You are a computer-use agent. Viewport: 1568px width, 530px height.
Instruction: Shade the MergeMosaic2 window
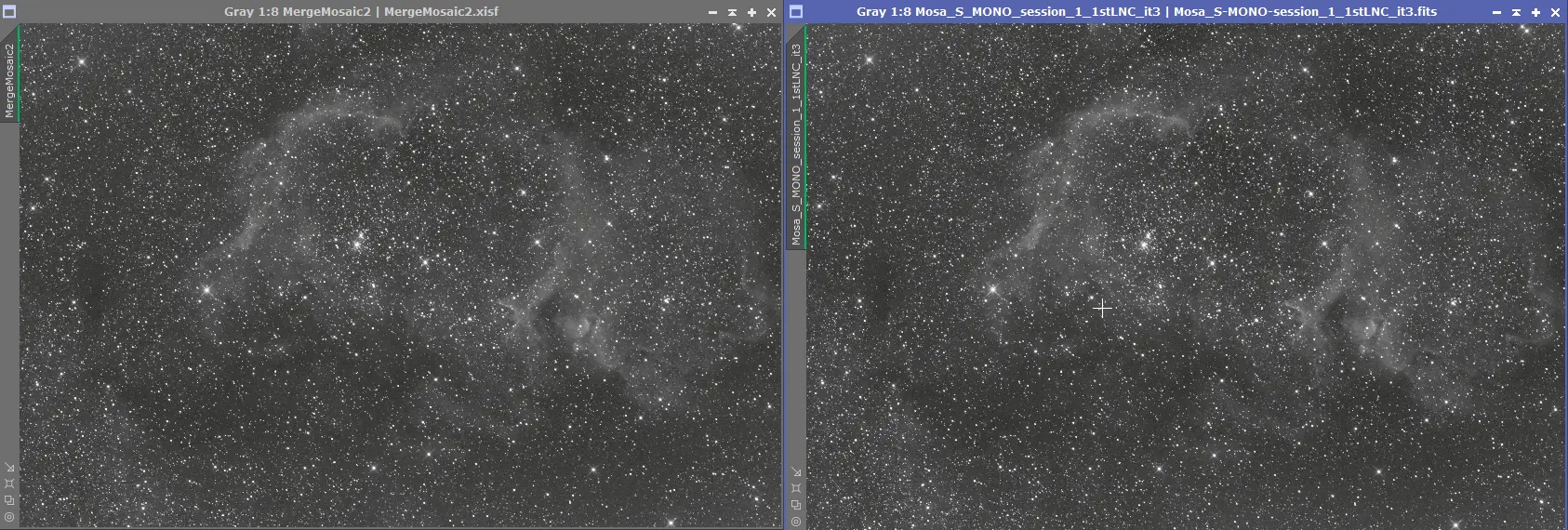click(732, 12)
